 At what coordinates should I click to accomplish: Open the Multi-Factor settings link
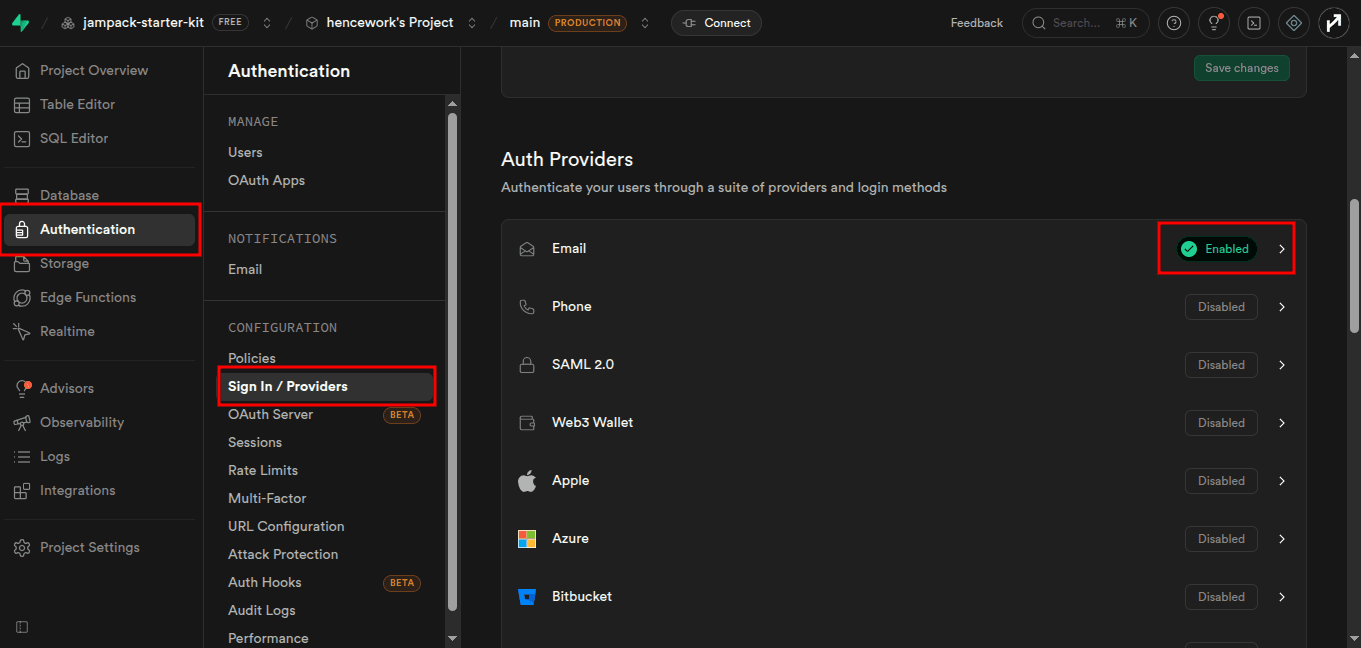(267, 499)
